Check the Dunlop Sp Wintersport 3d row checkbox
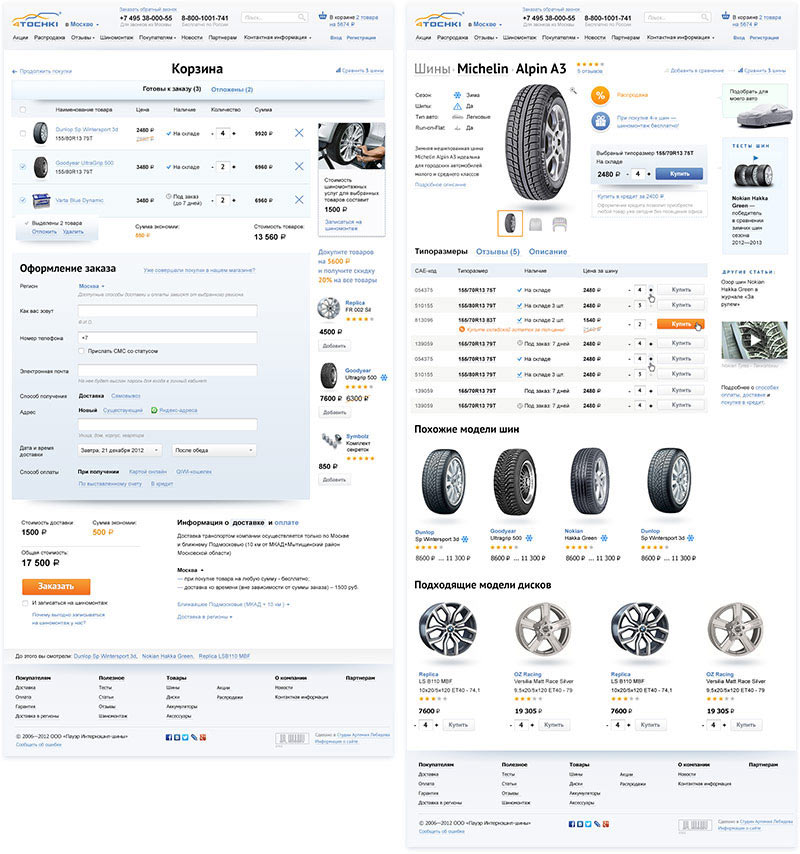This screenshot has height=854, width=800. [x=22, y=133]
